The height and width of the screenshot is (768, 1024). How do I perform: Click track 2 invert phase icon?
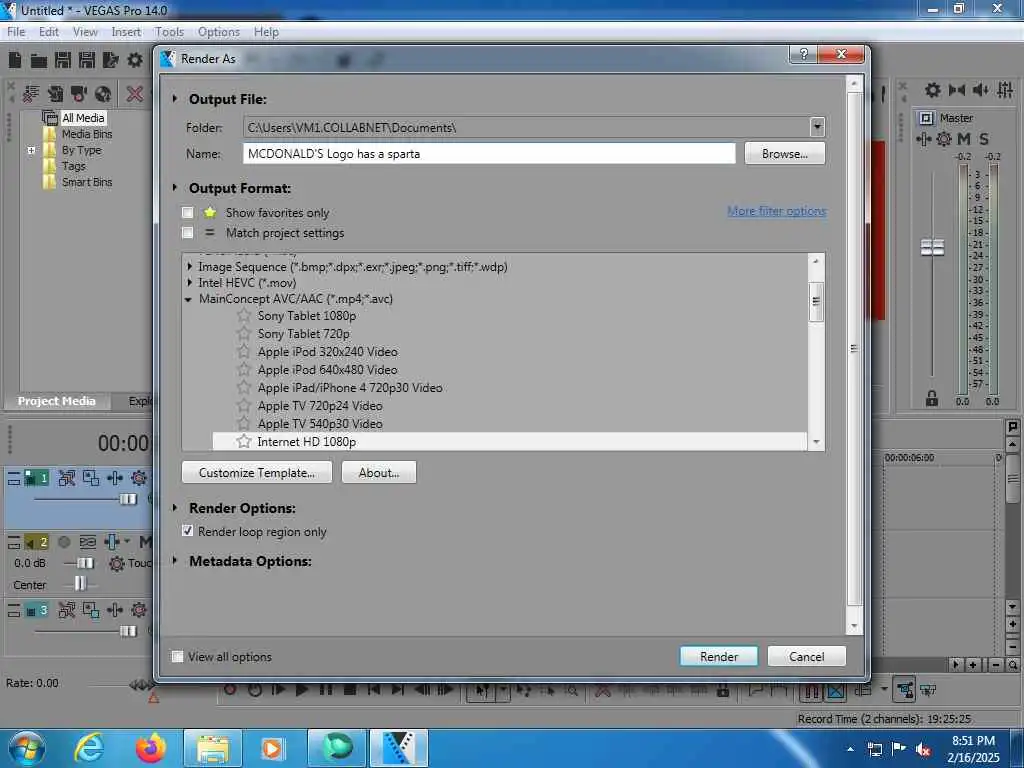(x=88, y=542)
